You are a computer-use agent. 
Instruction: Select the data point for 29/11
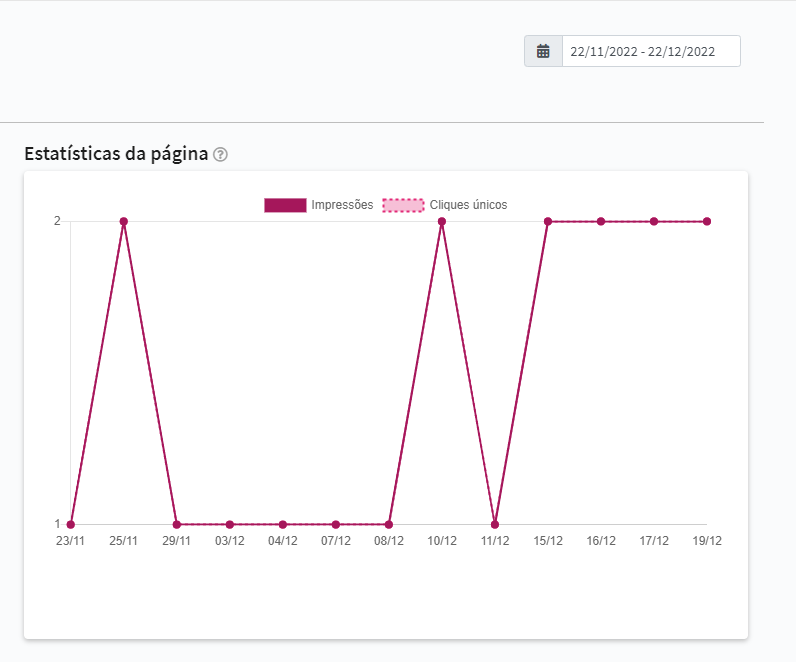point(177,524)
